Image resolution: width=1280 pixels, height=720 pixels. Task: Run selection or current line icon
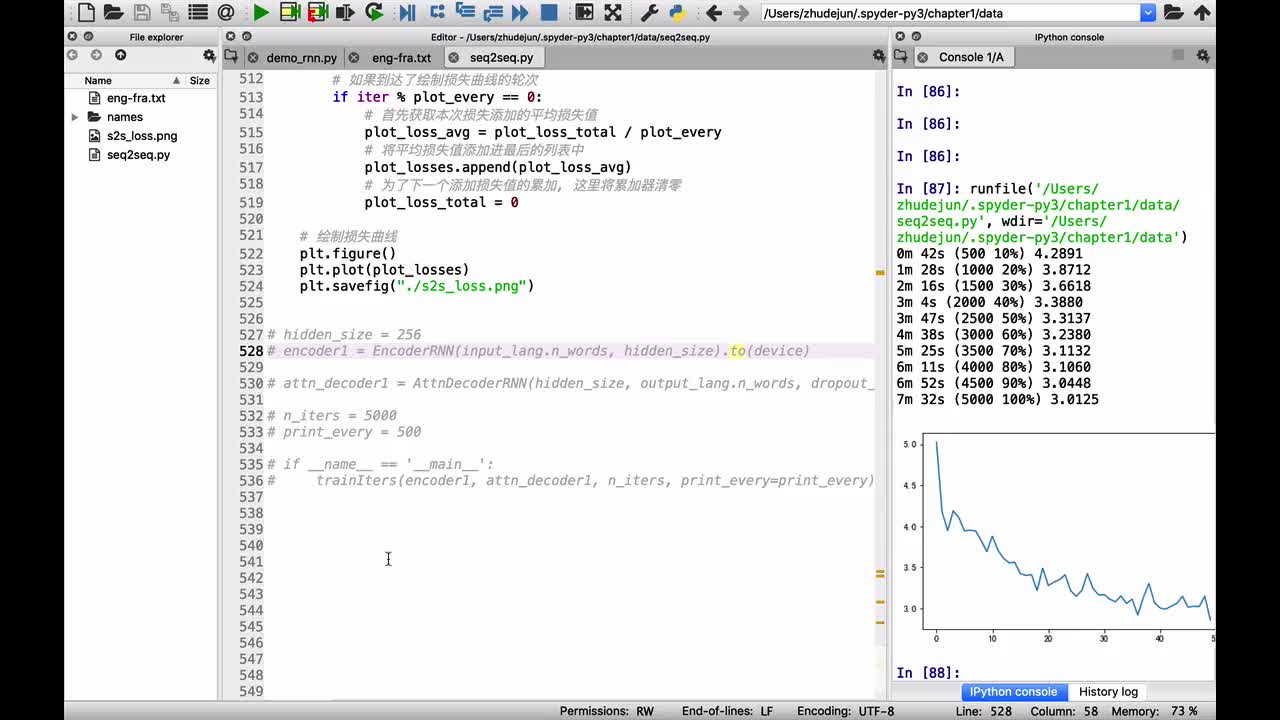point(346,13)
